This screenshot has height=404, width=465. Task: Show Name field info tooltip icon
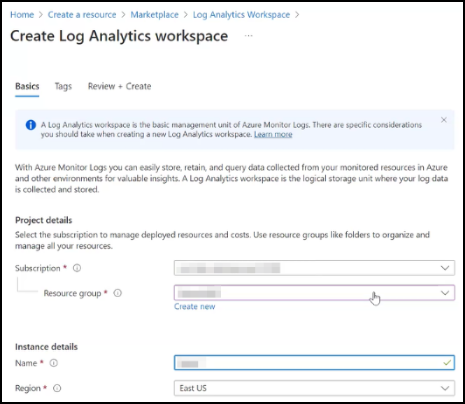click(54, 363)
